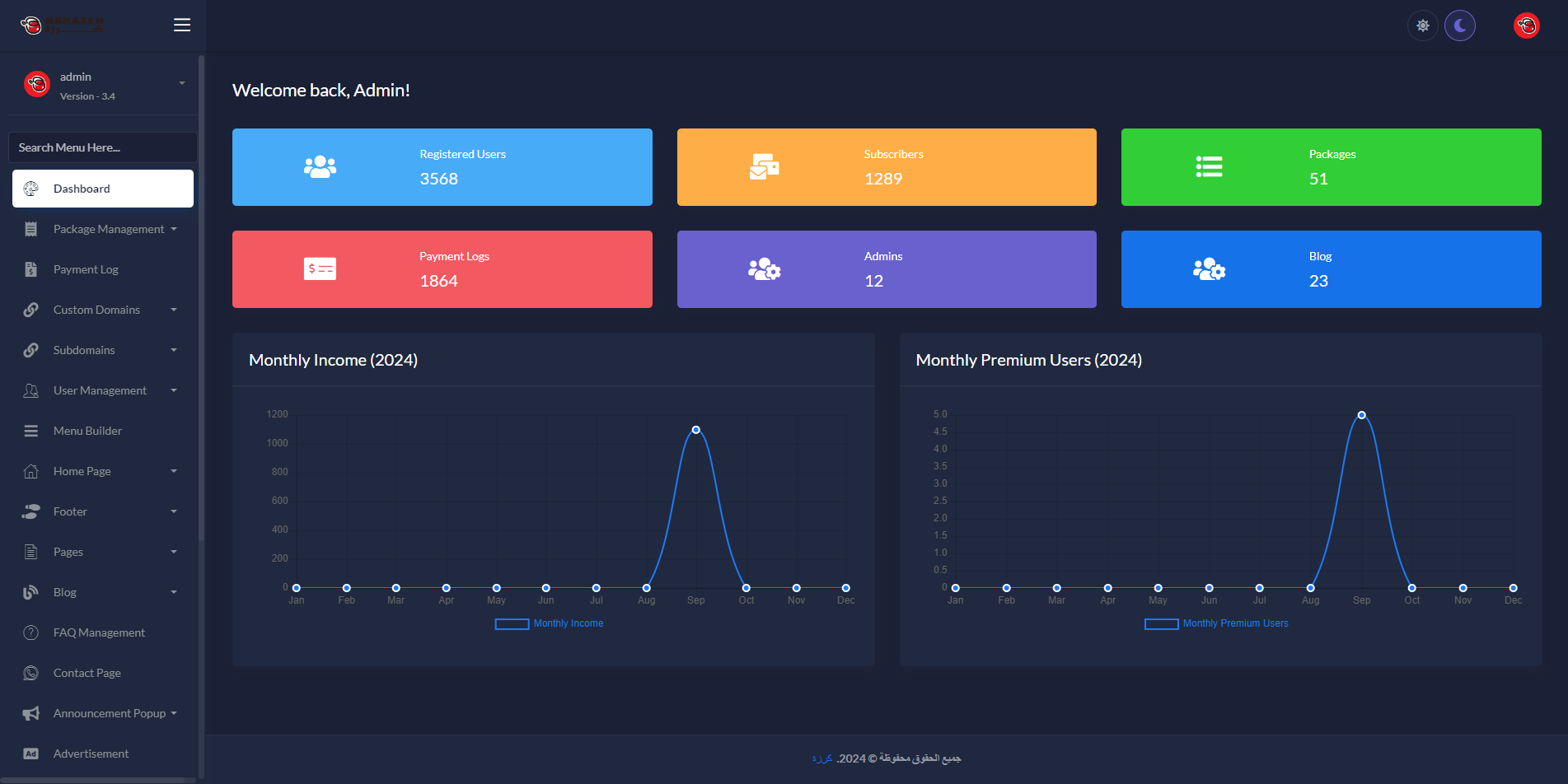Switch to light theme sun icon
1568x784 pixels.
pyautogui.click(x=1422, y=26)
